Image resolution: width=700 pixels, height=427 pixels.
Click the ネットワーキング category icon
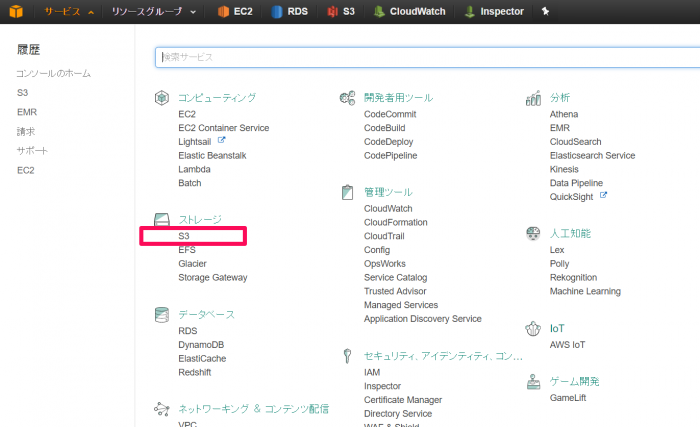[162, 408]
